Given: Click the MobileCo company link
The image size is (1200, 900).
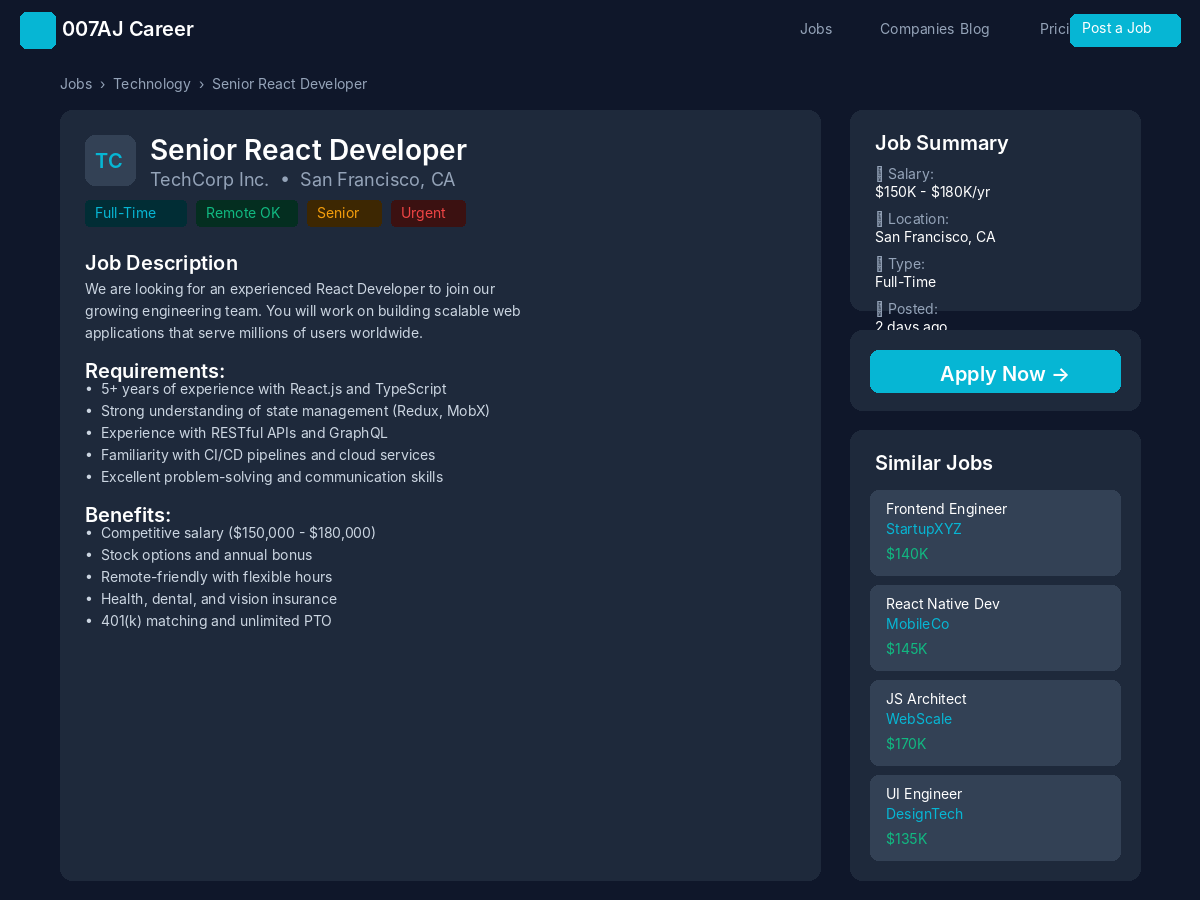Looking at the screenshot, I should 917,624.
